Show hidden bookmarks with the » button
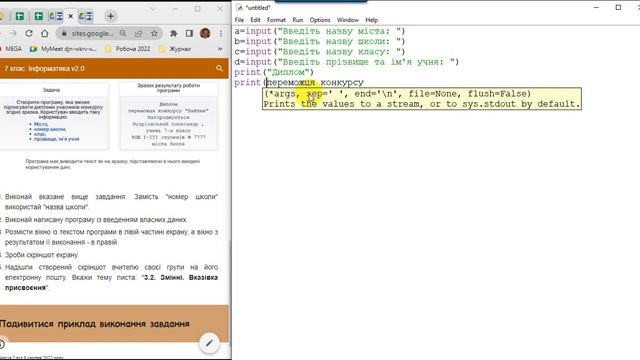 [x=220, y=49]
